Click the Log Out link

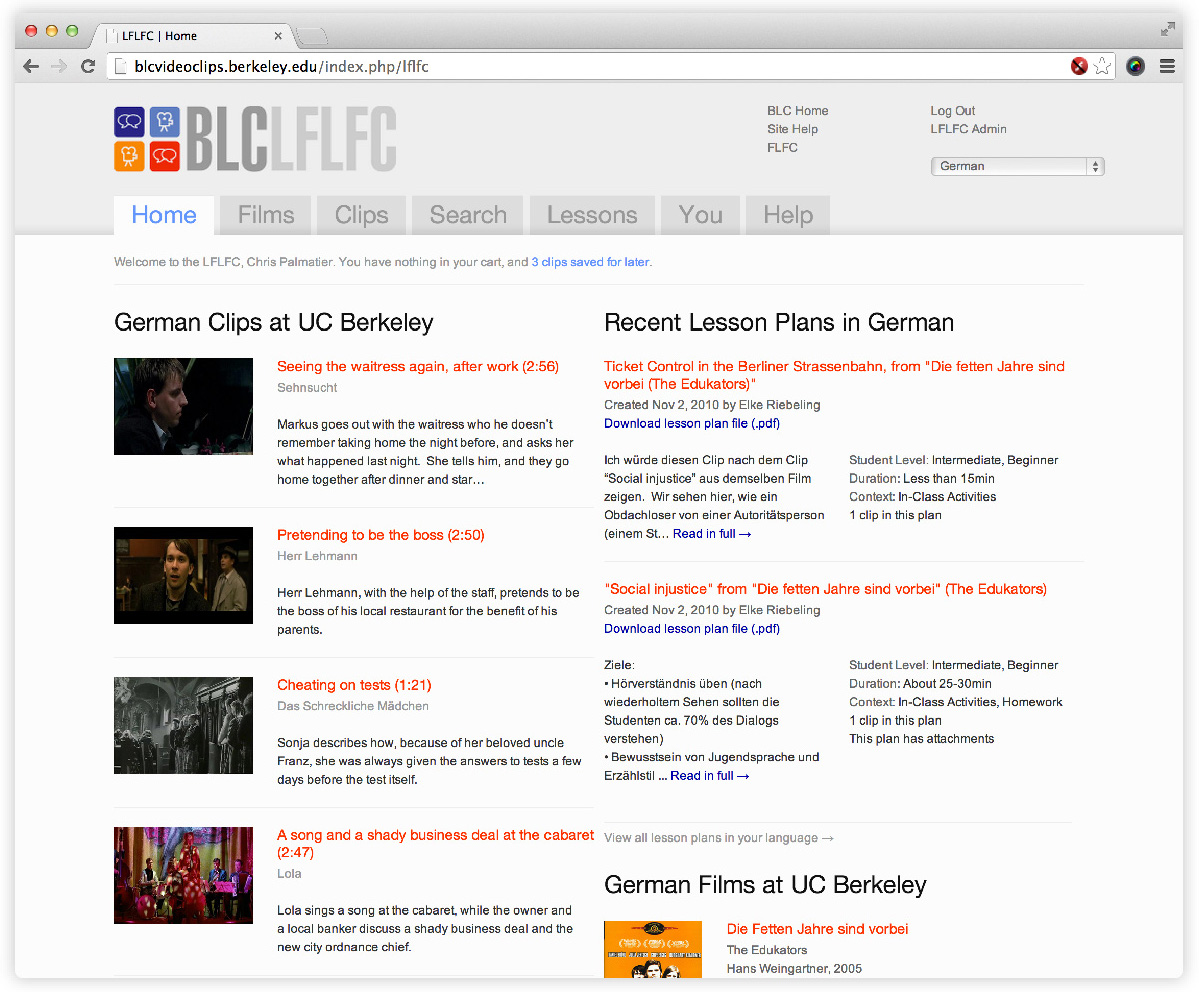coord(953,111)
